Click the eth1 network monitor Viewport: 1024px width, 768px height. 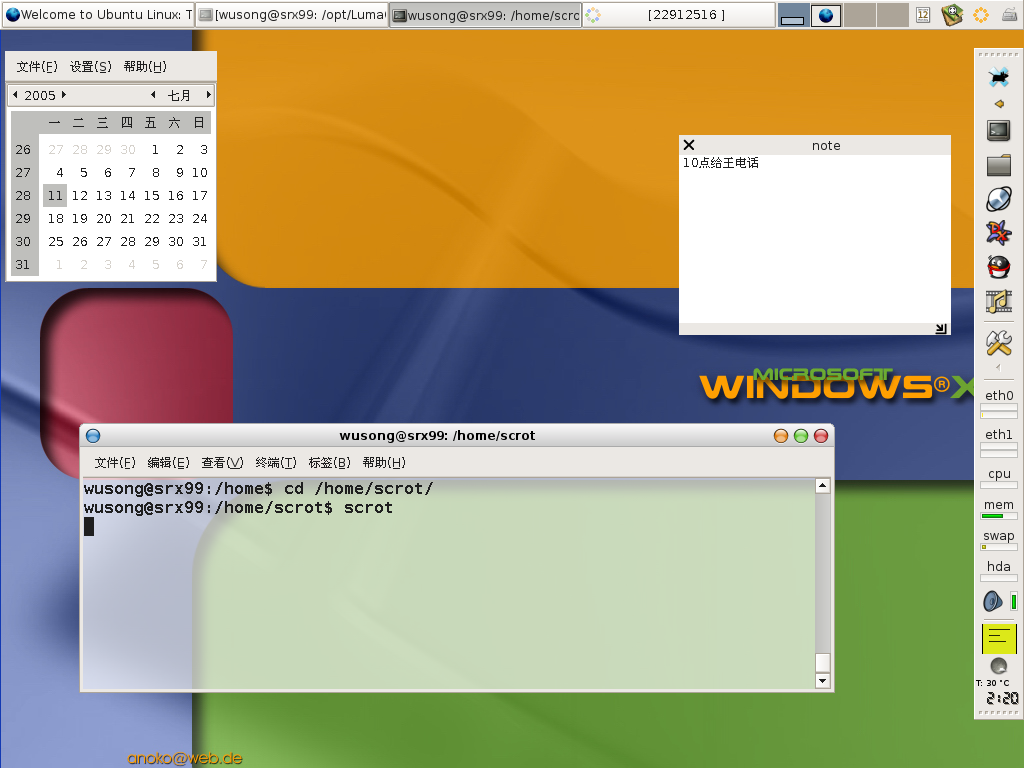(999, 442)
